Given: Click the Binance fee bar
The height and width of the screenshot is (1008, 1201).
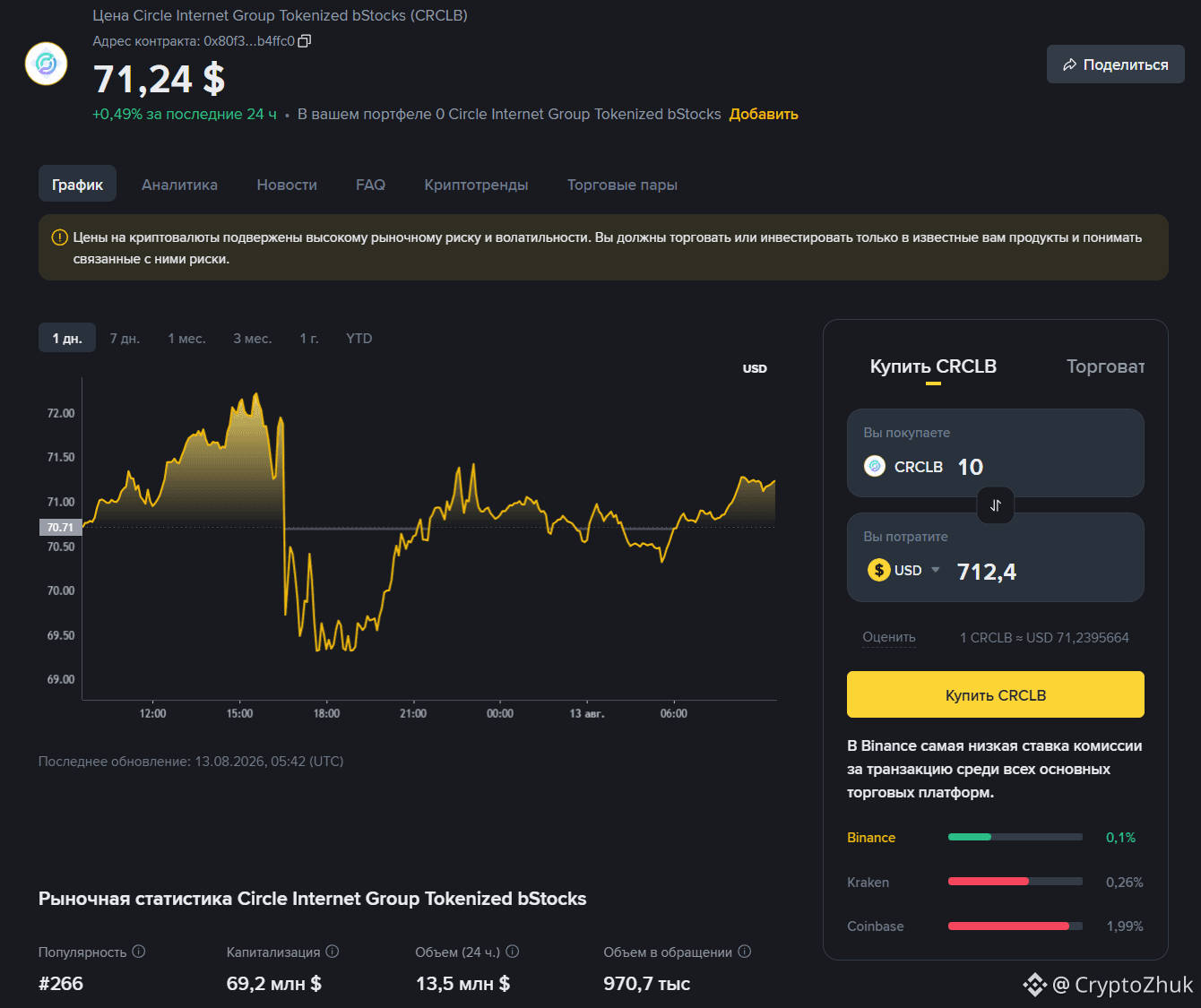Looking at the screenshot, I should point(1015,837).
